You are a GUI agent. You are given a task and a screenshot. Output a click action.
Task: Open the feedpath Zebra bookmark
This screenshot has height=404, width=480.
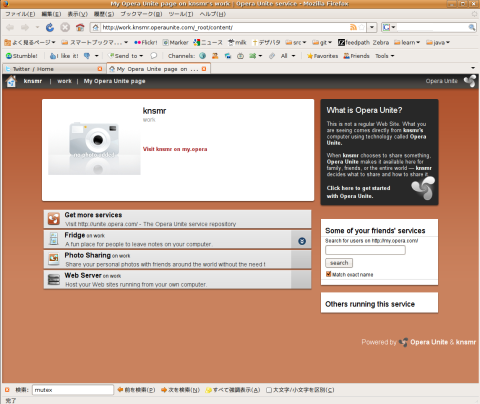pos(363,42)
